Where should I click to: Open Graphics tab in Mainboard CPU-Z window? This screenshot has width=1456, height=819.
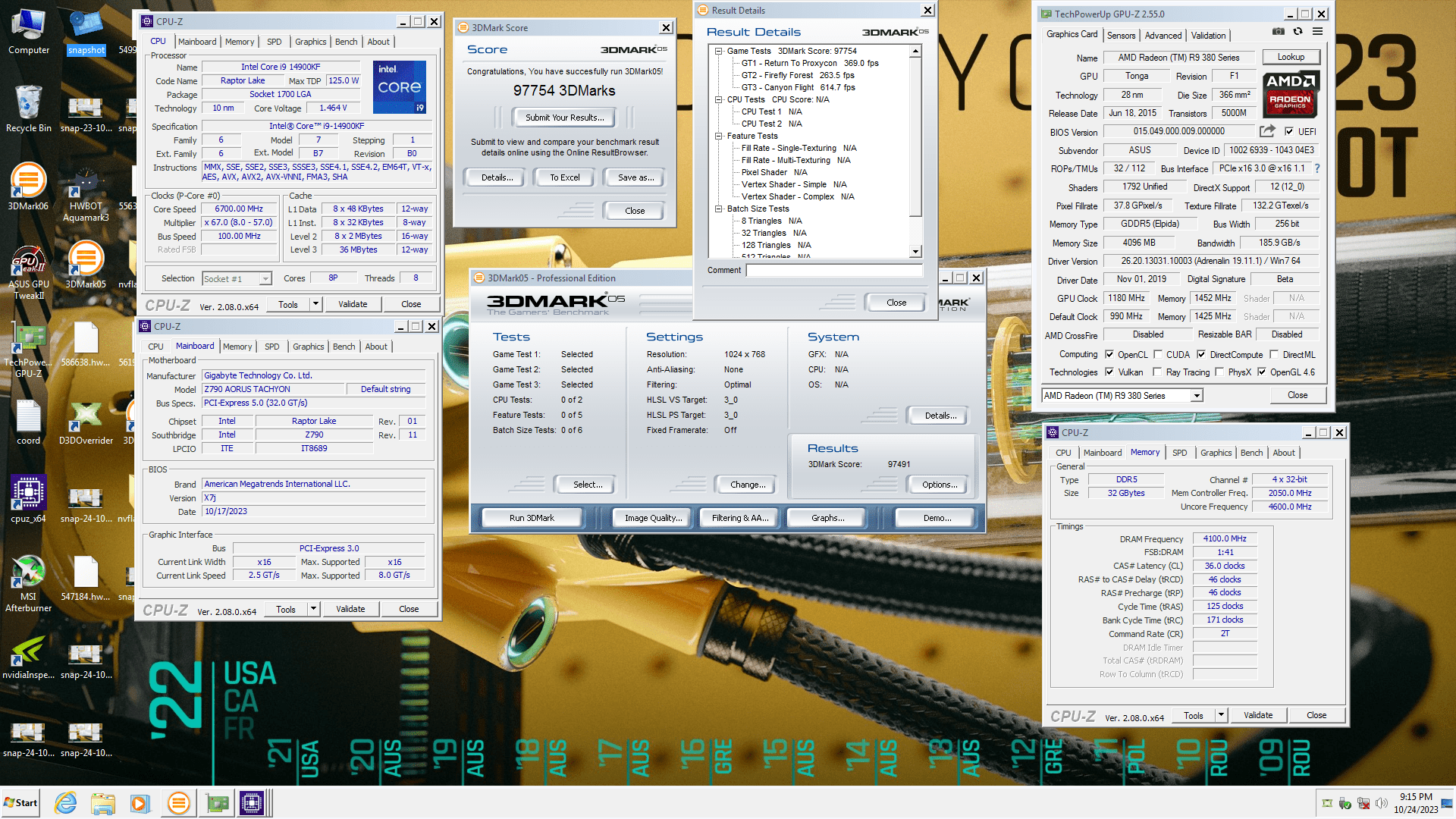tap(308, 347)
